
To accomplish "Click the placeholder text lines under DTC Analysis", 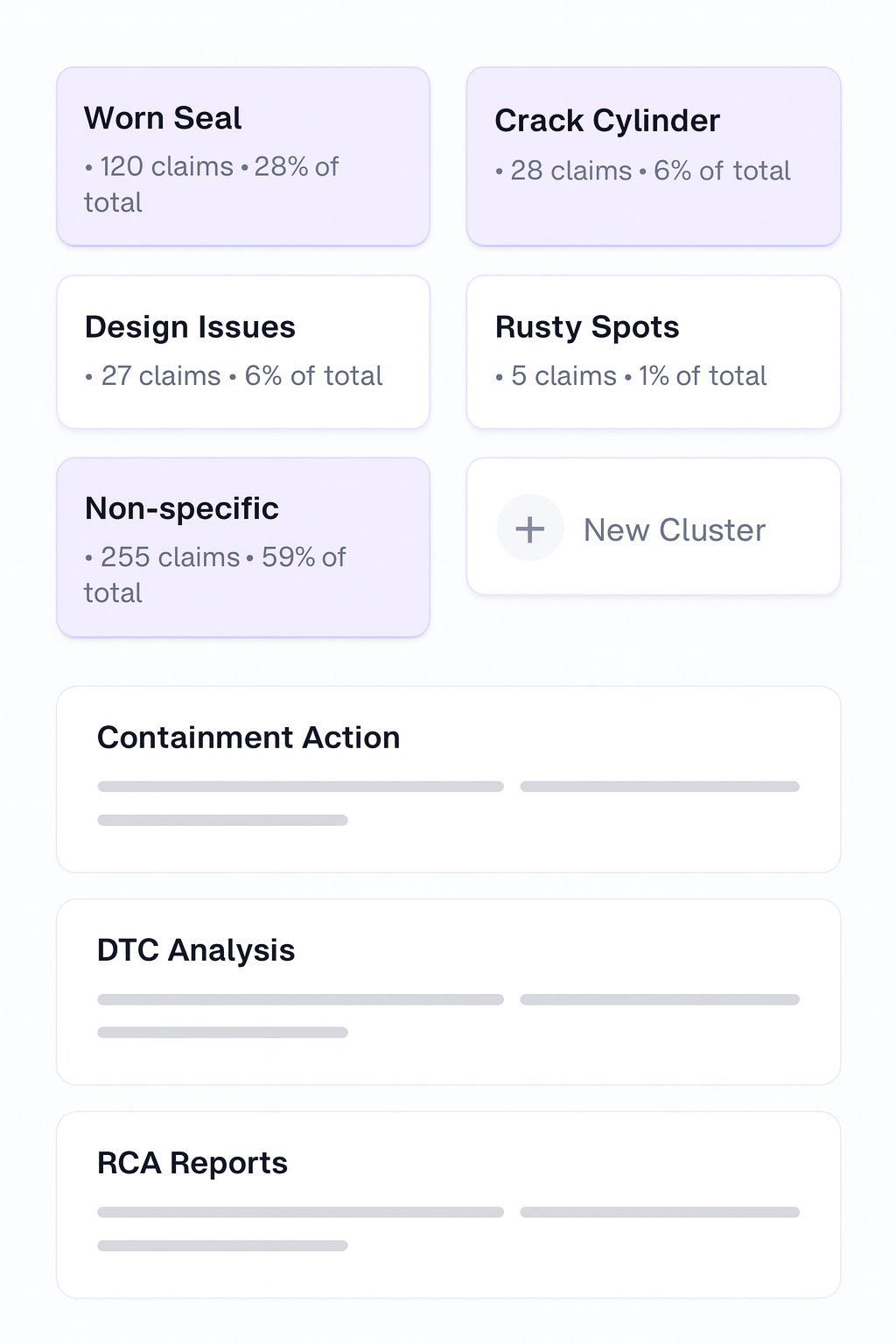I will 300,999.
